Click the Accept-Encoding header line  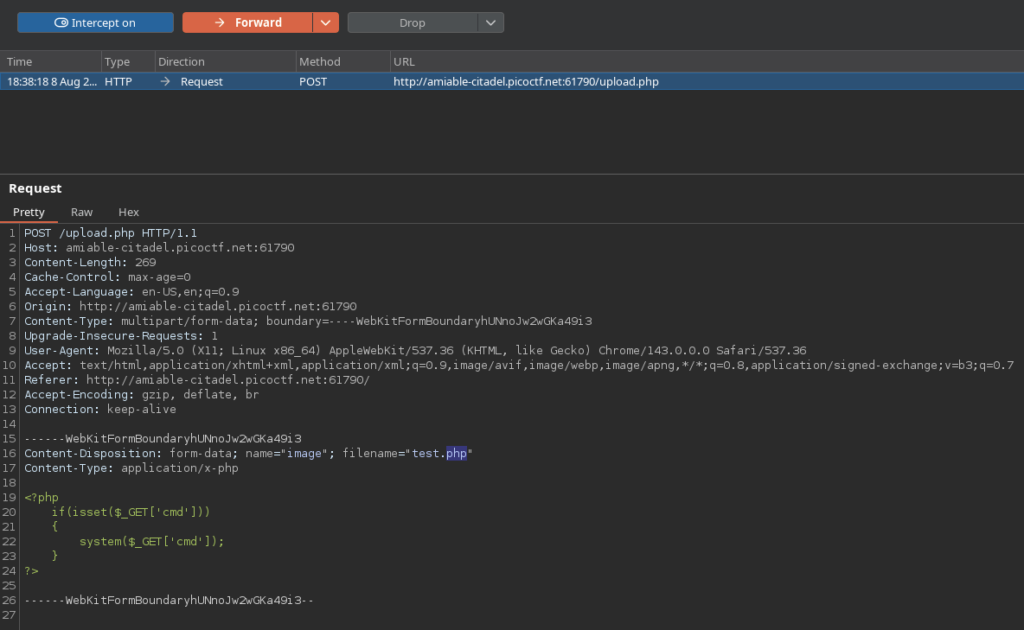[142, 394]
